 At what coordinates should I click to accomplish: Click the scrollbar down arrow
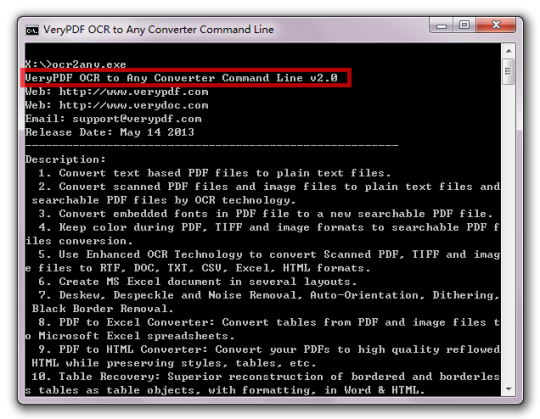pos(508,389)
